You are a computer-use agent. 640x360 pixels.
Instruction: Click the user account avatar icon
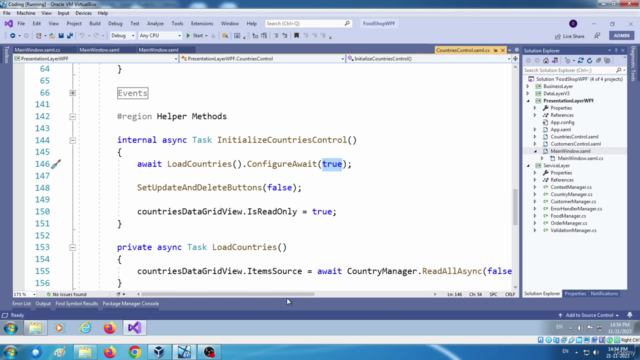(573, 24)
